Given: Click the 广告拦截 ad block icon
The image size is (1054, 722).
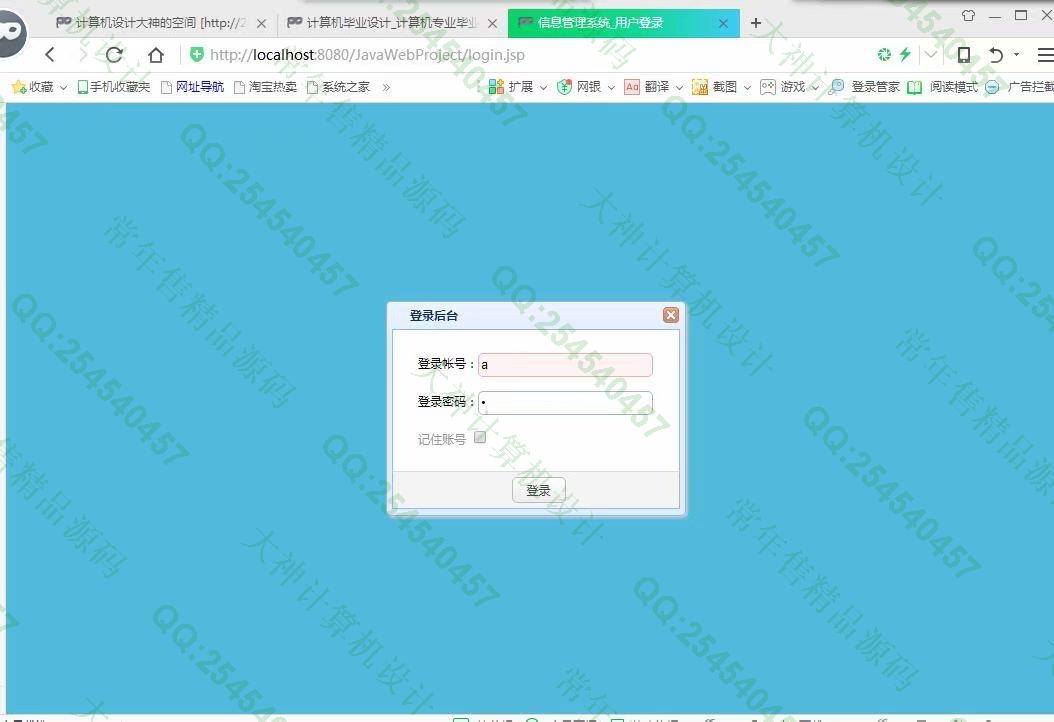Looking at the screenshot, I should point(992,87).
